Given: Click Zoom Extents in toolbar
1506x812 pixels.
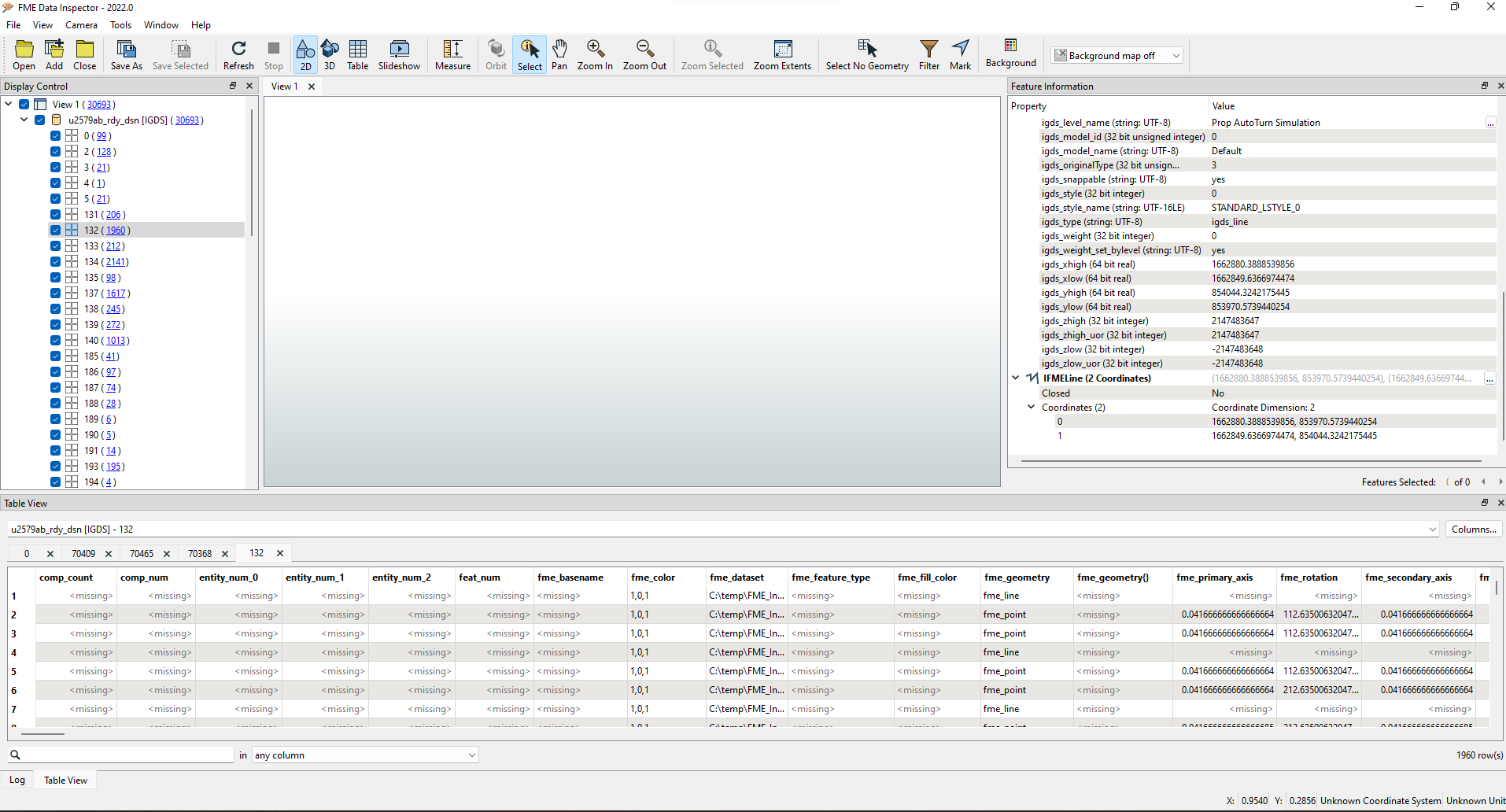Looking at the screenshot, I should coord(782,55).
